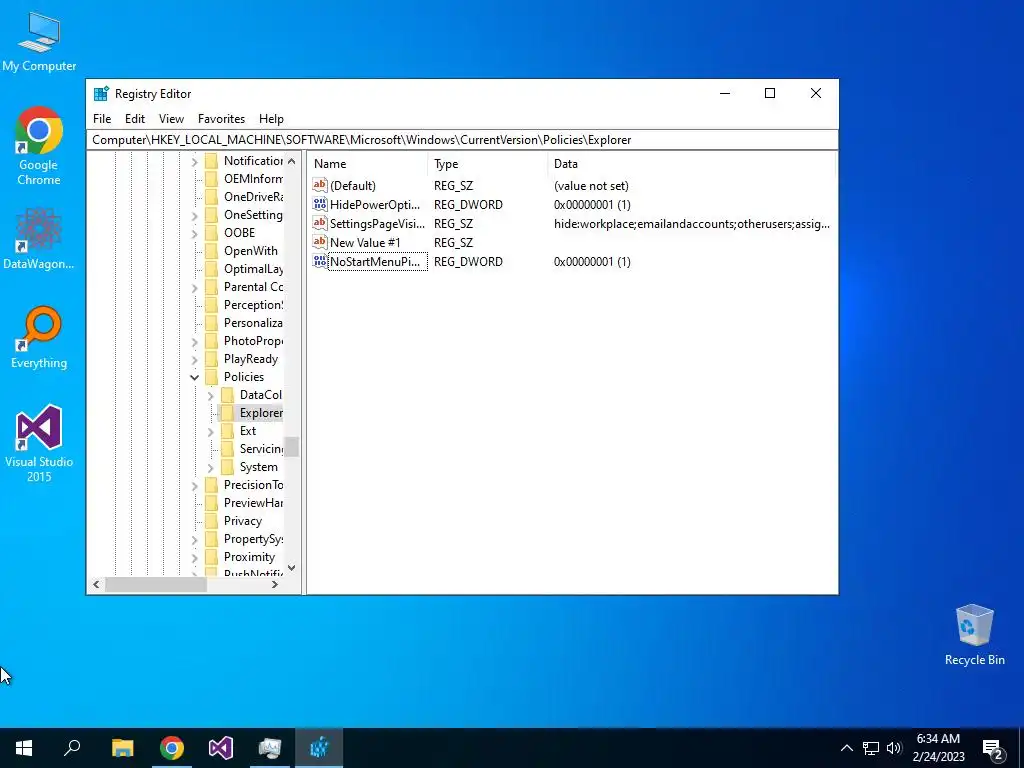Image resolution: width=1024 pixels, height=768 pixels.
Task: Click the registry path address bar
Action: [462, 140]
